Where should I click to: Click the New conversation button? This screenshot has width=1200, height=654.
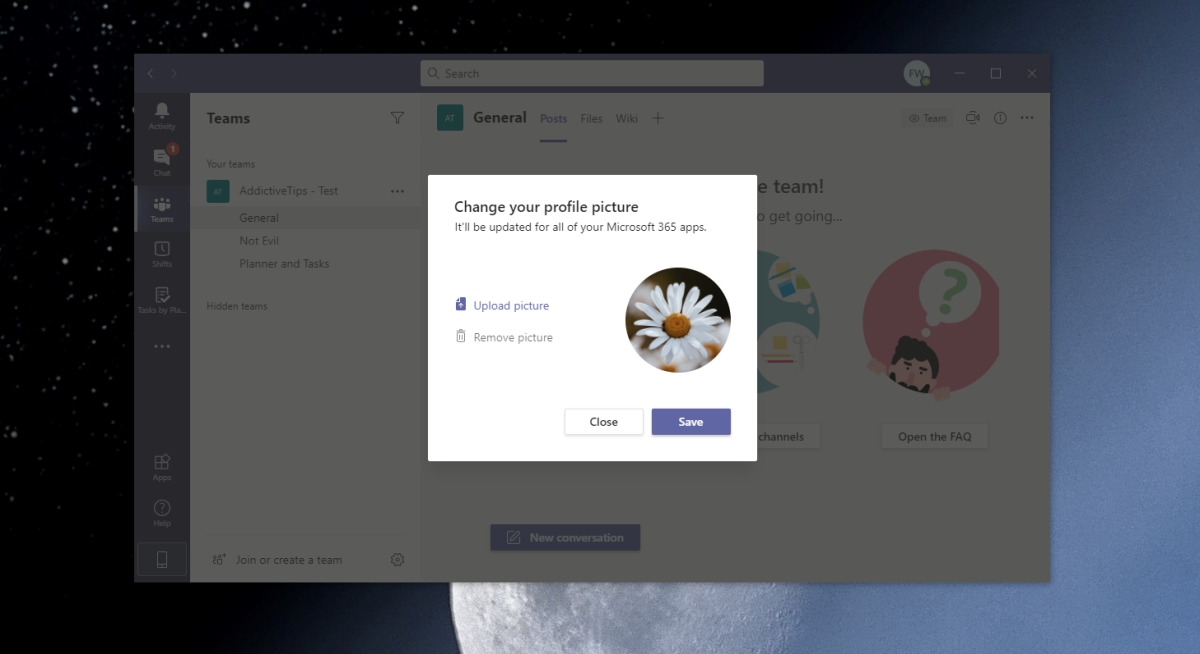565,537
